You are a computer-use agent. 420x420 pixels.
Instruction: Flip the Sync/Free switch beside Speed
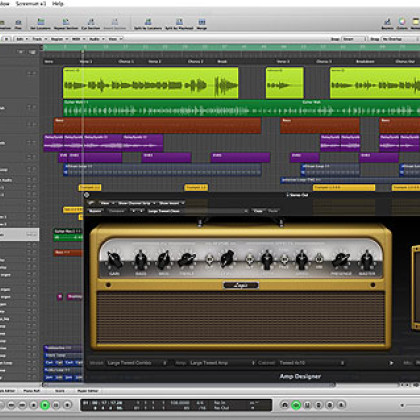click(x=319, y=259)
